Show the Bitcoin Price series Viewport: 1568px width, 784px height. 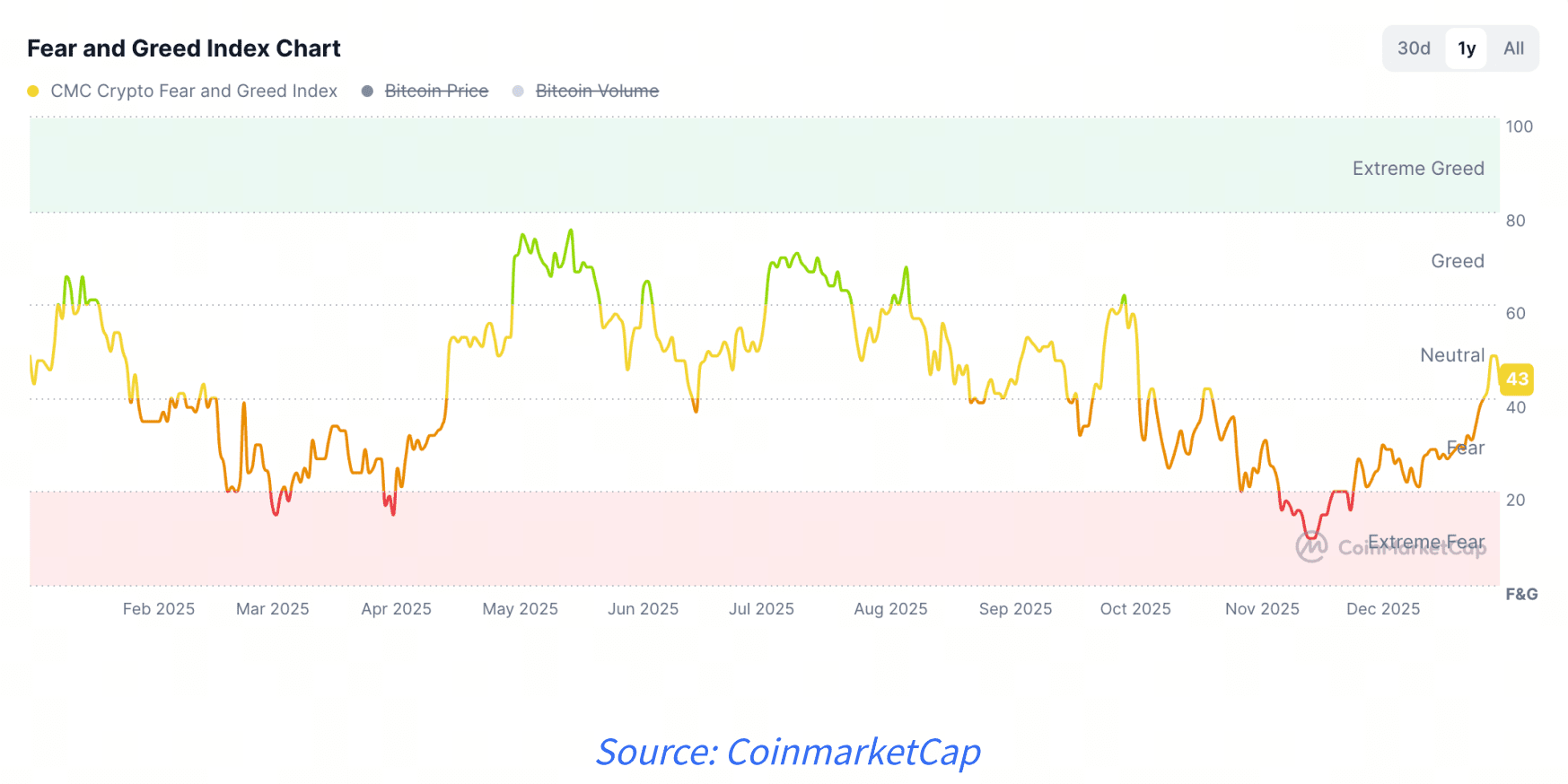pos(437,91)
